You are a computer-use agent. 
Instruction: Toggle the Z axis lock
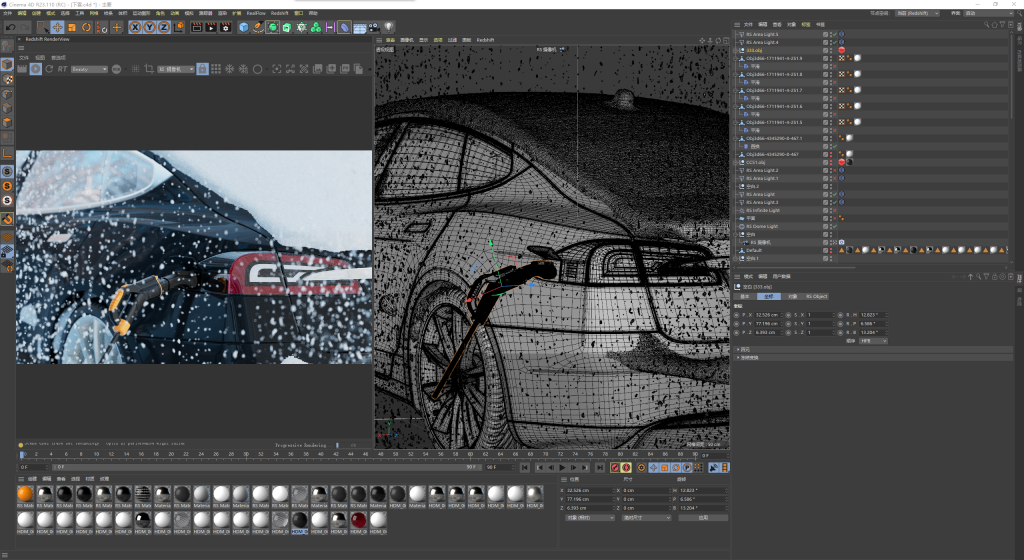[163, 27]
